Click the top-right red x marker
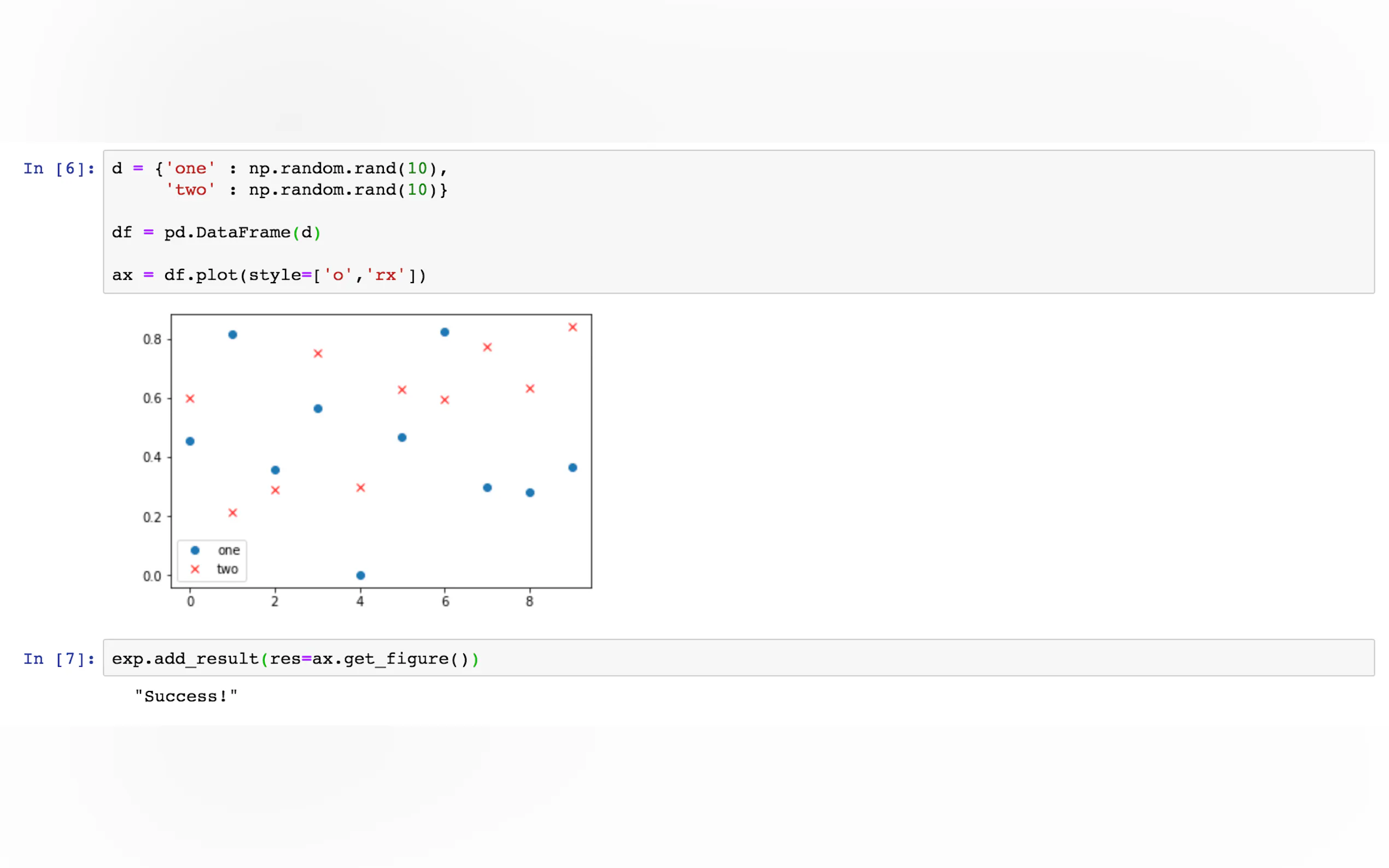Viewport: 1389px width, 868px height. [x=573, y=327]
